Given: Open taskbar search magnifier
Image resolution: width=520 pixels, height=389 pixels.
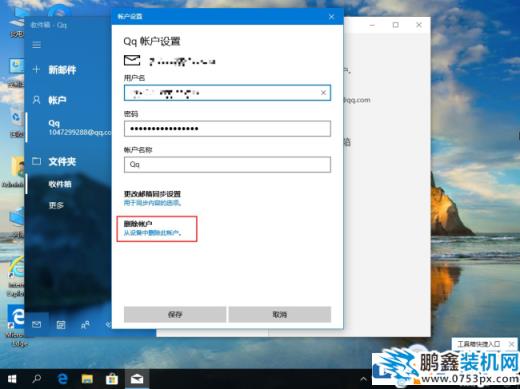Looking at the screenshot, I should point(37,379).
